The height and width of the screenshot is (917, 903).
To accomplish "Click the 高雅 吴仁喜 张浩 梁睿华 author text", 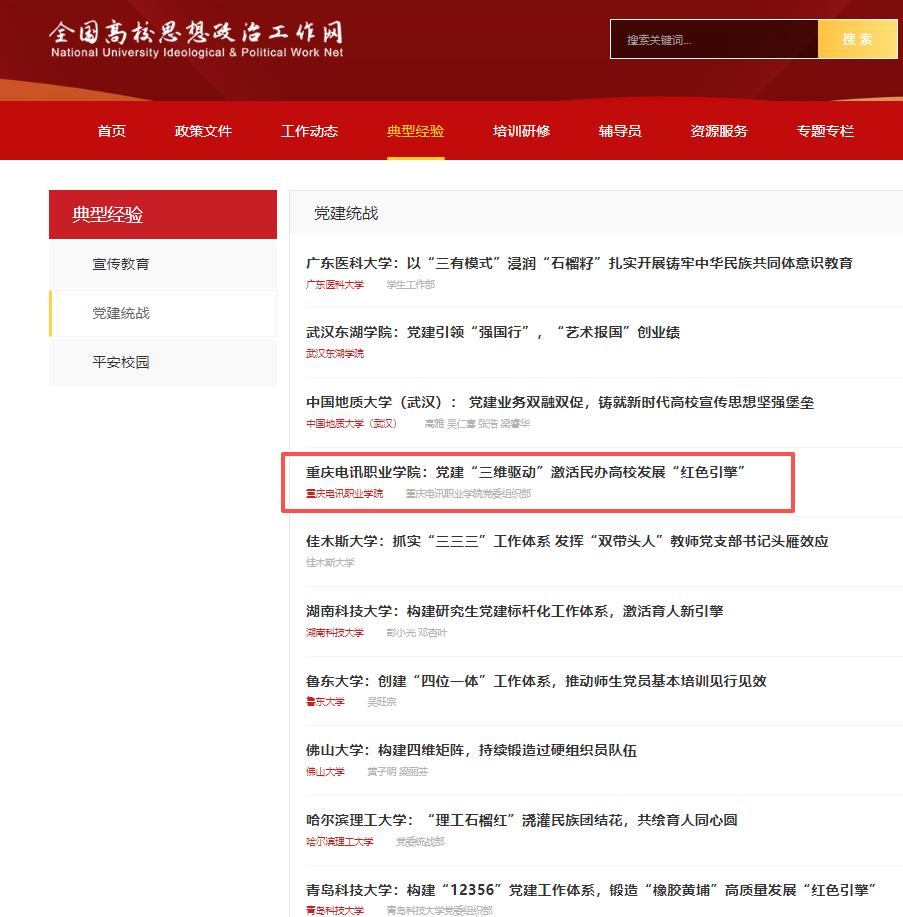I will coord(477,423).
